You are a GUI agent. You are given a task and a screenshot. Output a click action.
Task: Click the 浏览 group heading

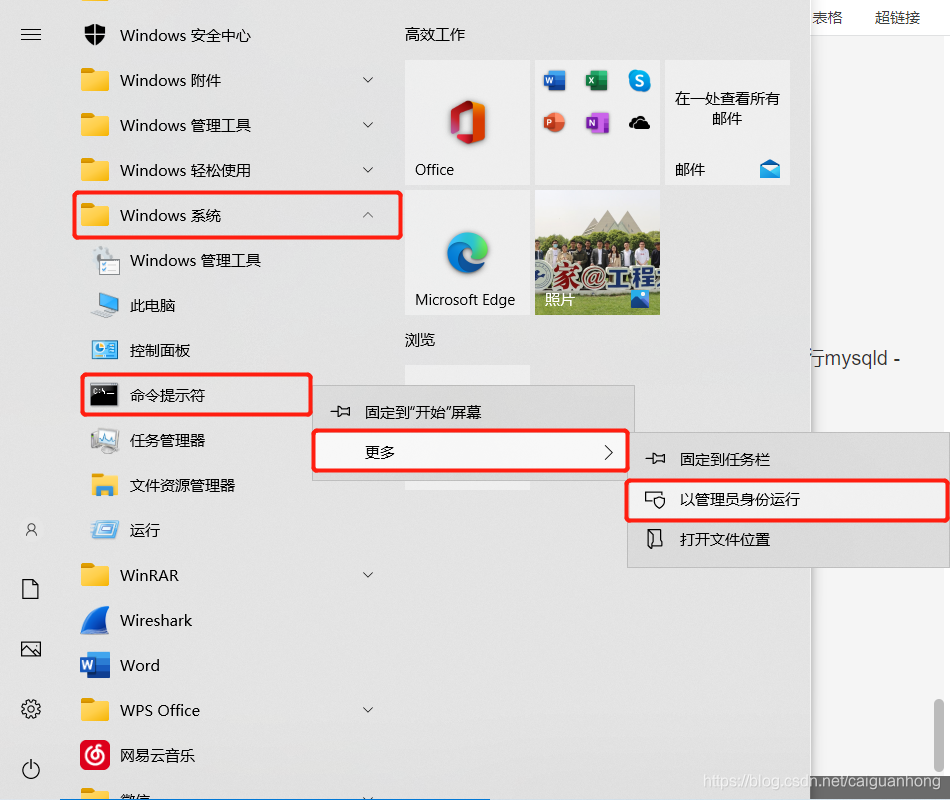point(420,340)
